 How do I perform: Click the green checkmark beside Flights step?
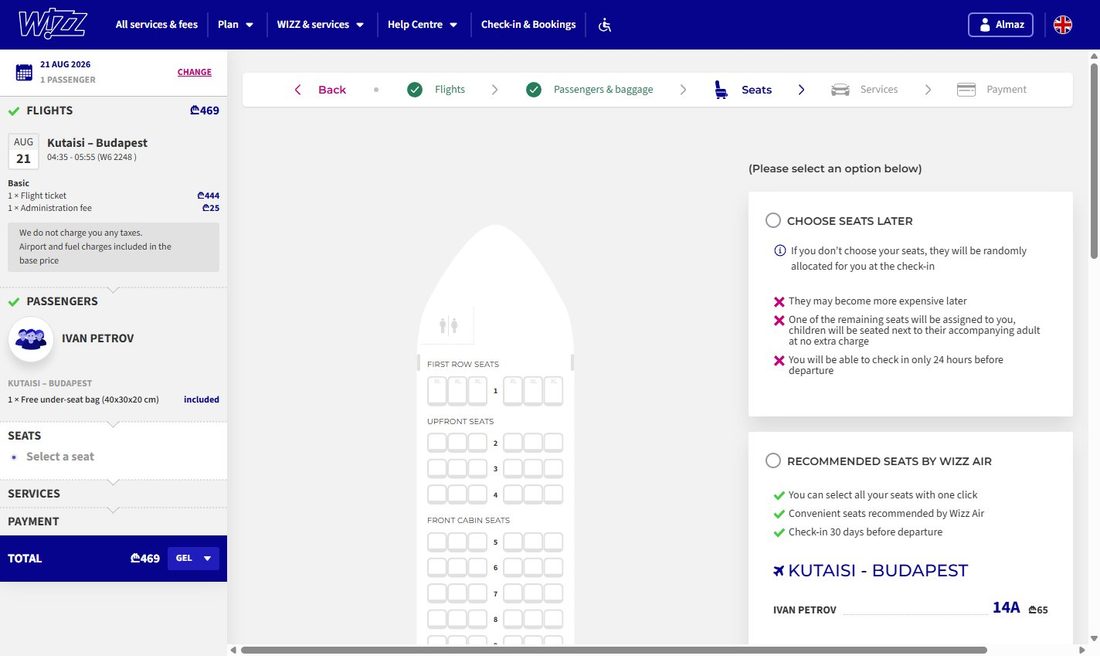pyautogui.click(x=415, y=90)
